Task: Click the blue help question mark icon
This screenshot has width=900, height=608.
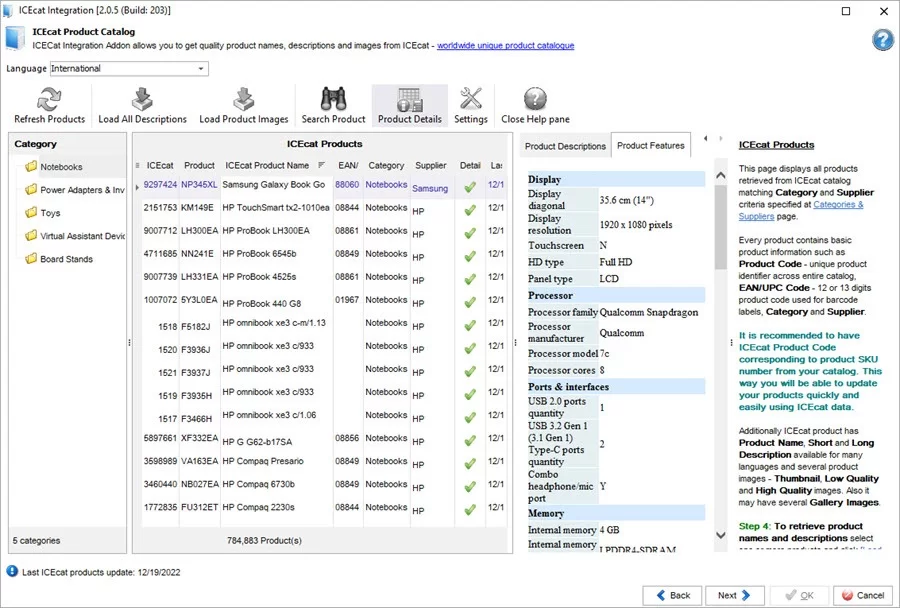Action: (882, 40)
